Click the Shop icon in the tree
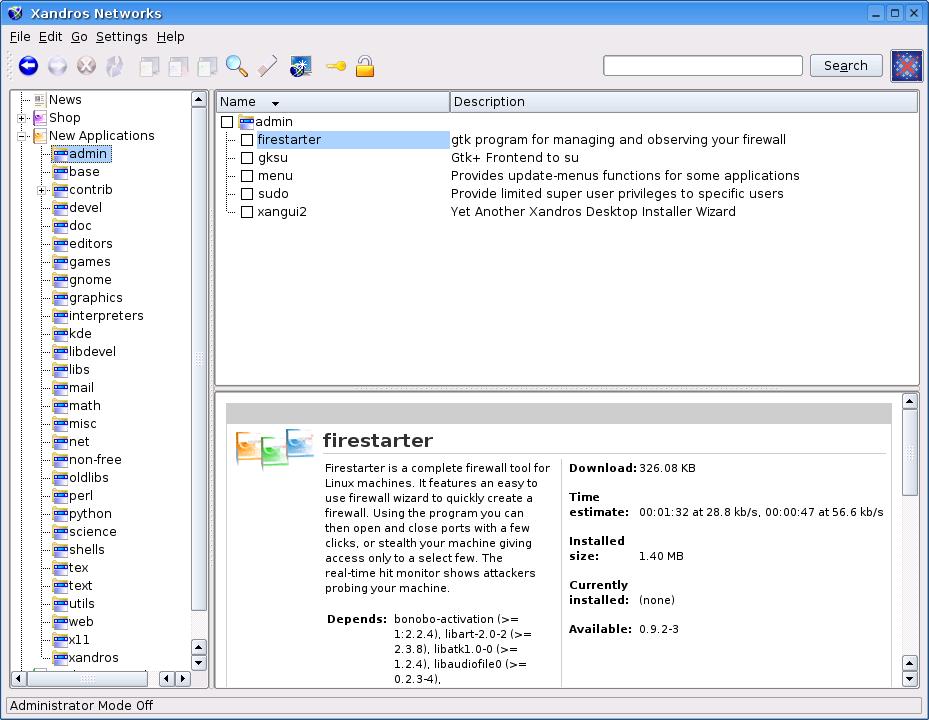 coord(40,118)
